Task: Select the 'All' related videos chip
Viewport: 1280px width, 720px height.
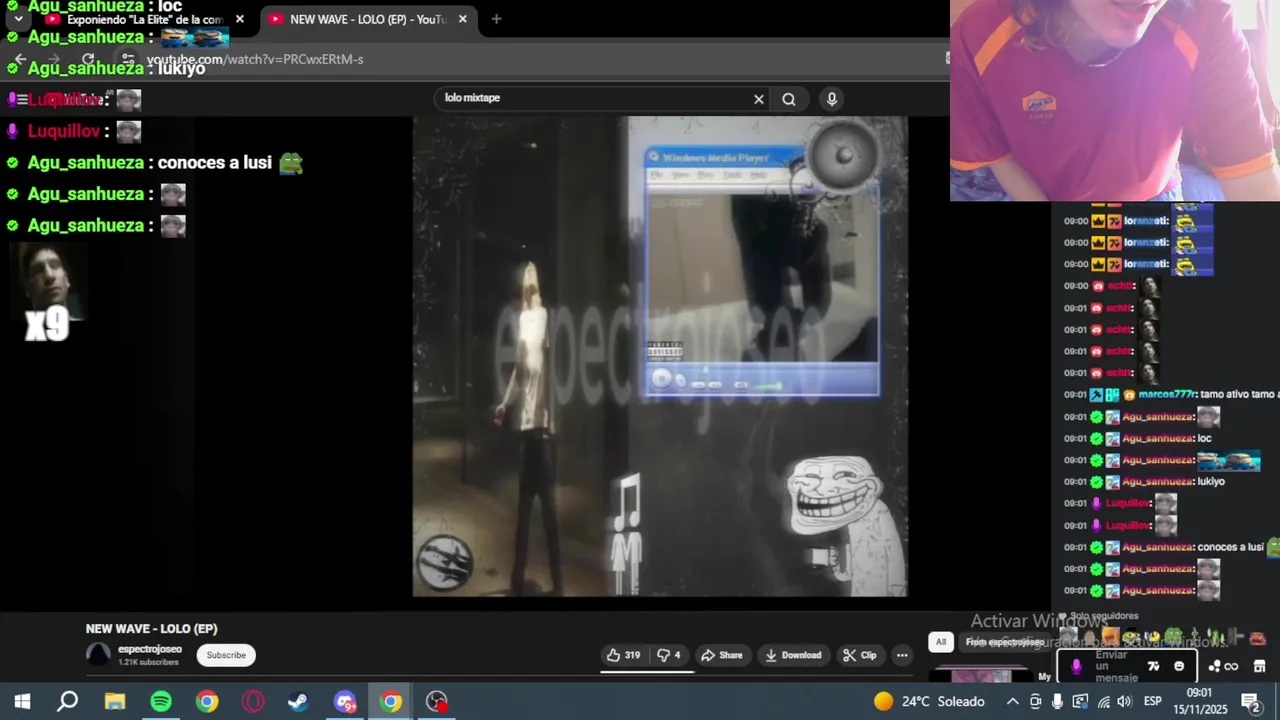Action: click(x=940, y=642)
